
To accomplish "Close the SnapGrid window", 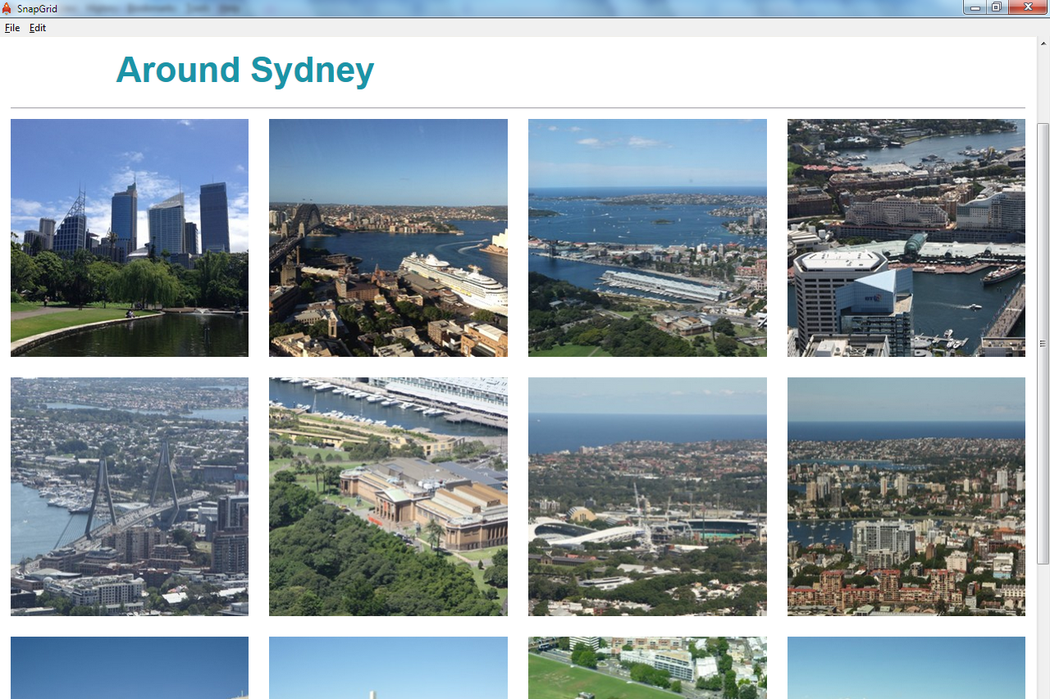I will point(1026,8).
